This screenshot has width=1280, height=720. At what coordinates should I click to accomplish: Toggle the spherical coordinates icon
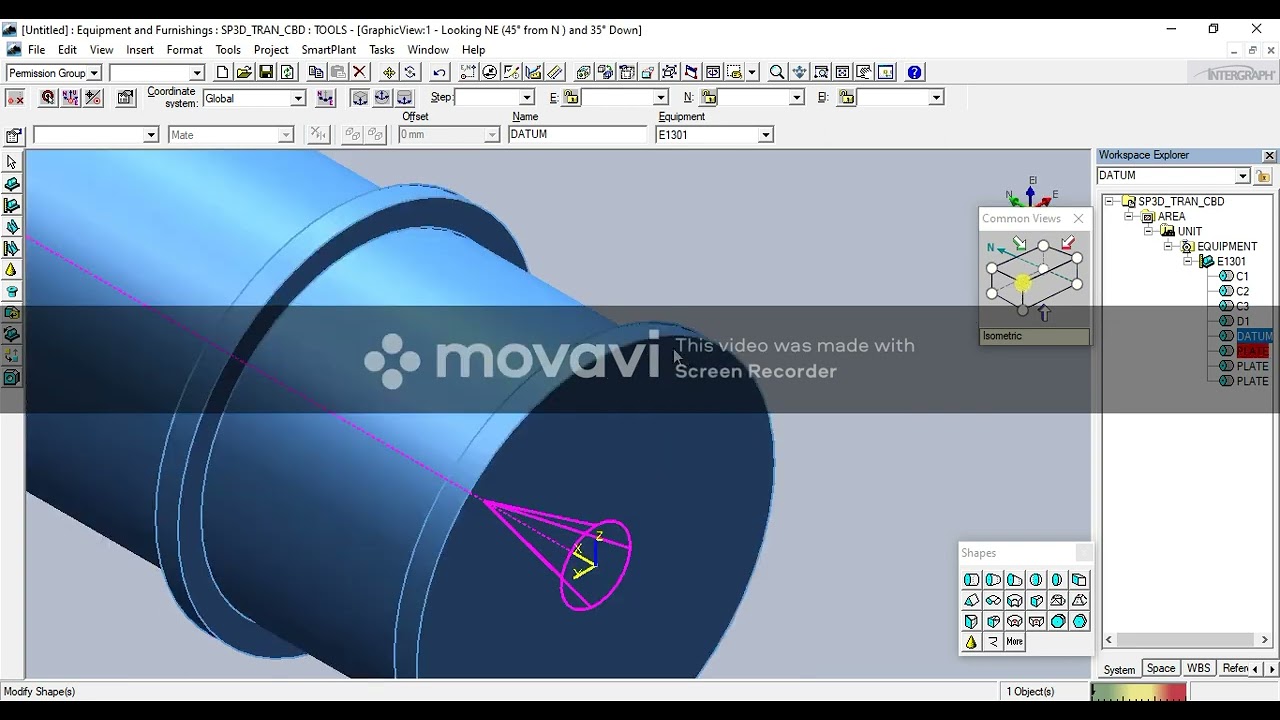pyautogui.click(x=382, y=98)
